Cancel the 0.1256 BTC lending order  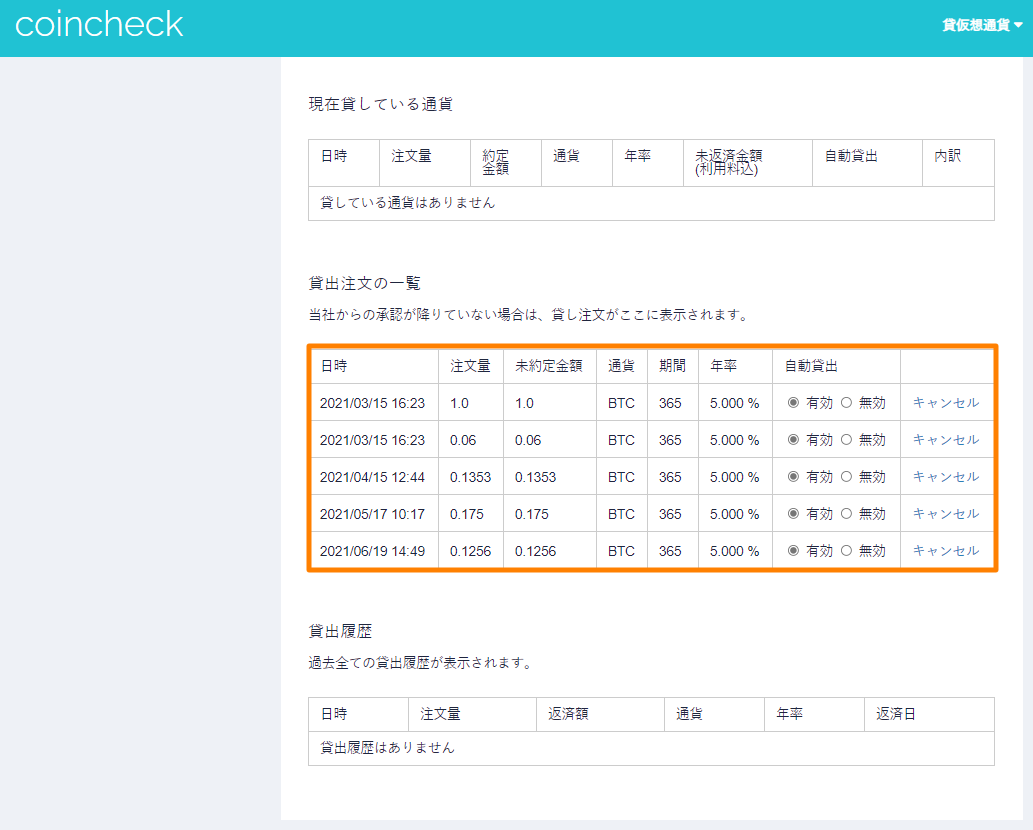click(945, 550)
